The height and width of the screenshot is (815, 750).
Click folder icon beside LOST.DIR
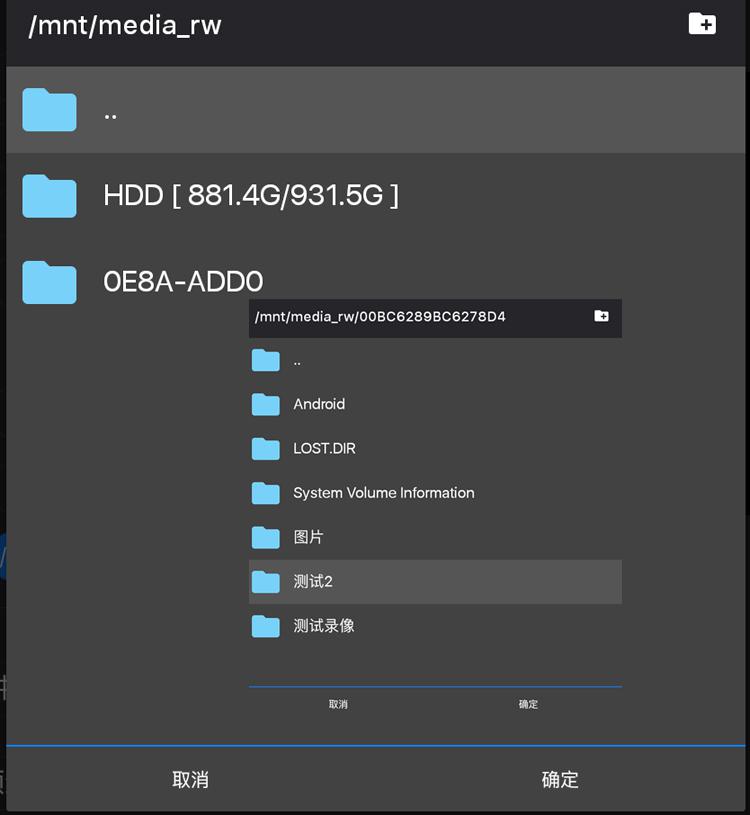point(266,449)
